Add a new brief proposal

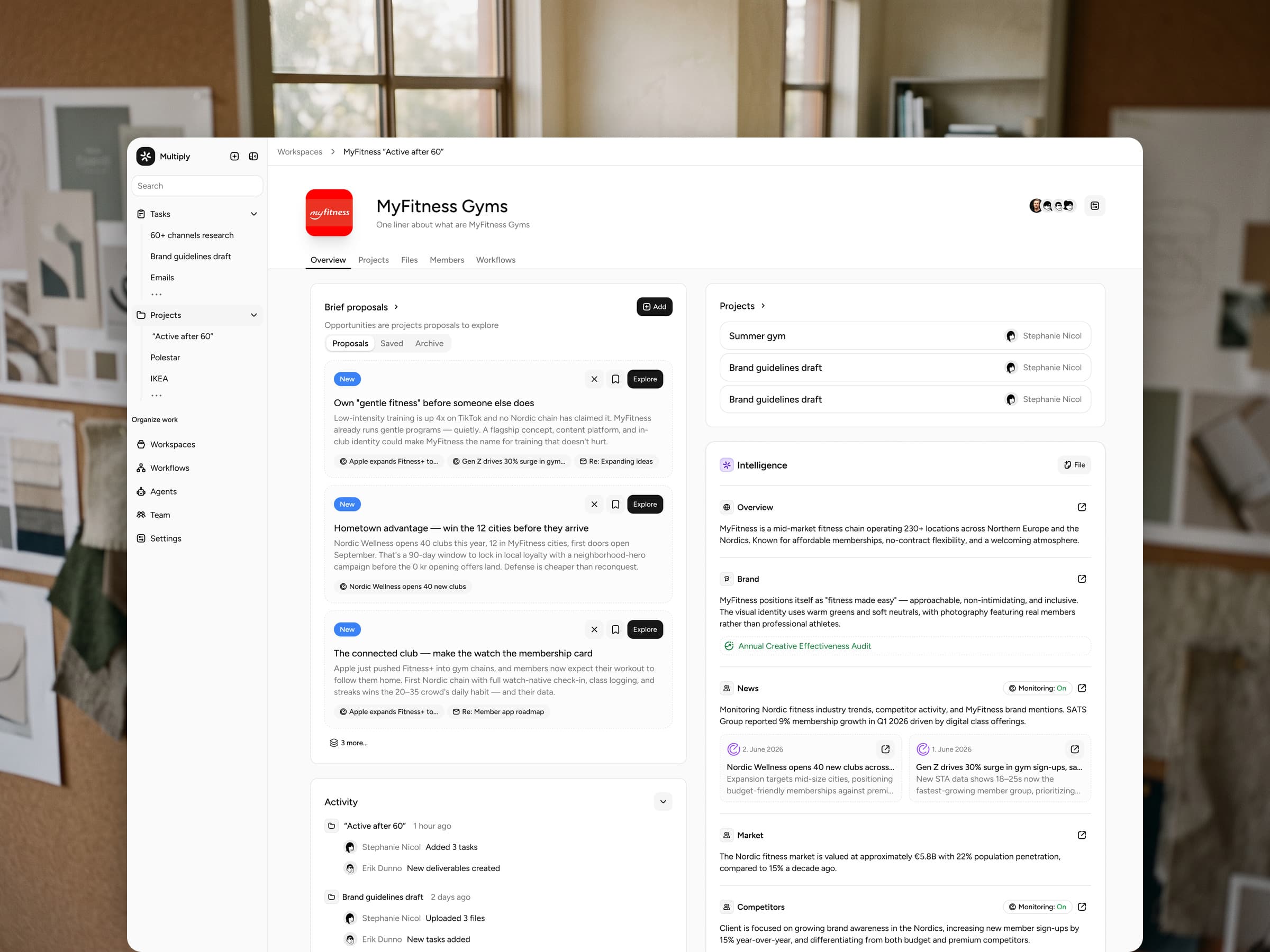(x=654, y=307)
